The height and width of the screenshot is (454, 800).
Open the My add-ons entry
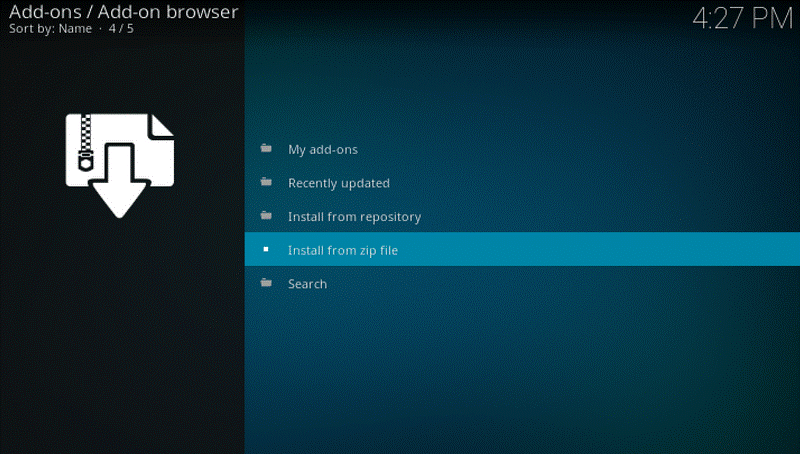(x=322, y=150)
